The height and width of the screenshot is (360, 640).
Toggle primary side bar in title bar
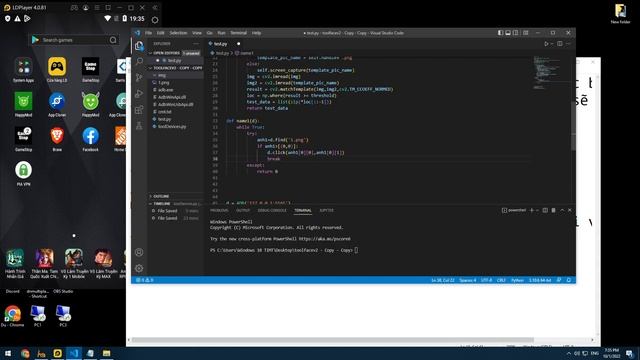tap(500, 33)
